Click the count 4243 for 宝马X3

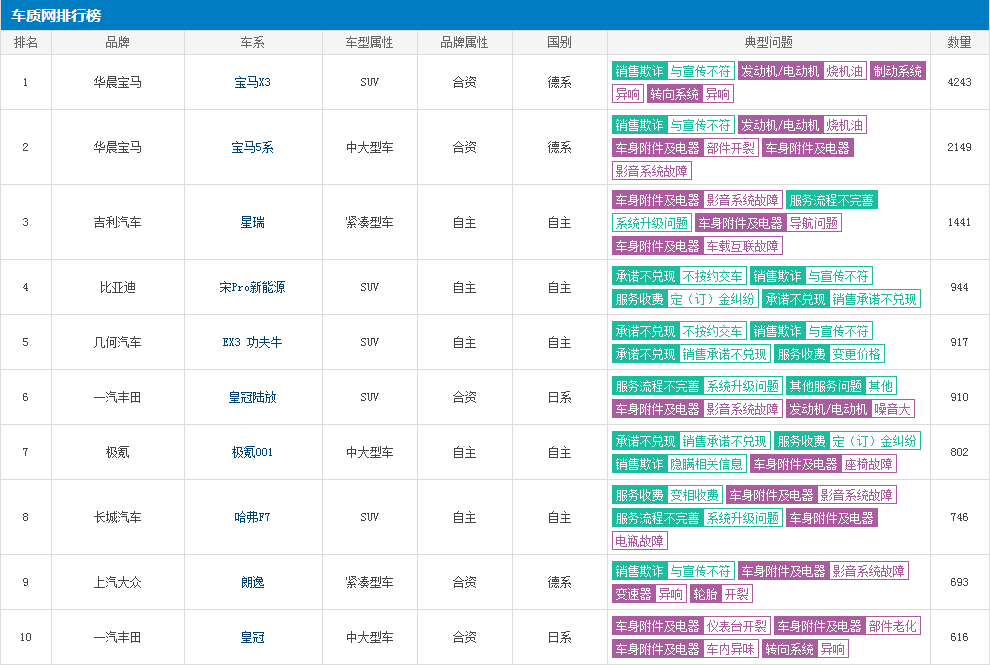[x=959, y=82]
